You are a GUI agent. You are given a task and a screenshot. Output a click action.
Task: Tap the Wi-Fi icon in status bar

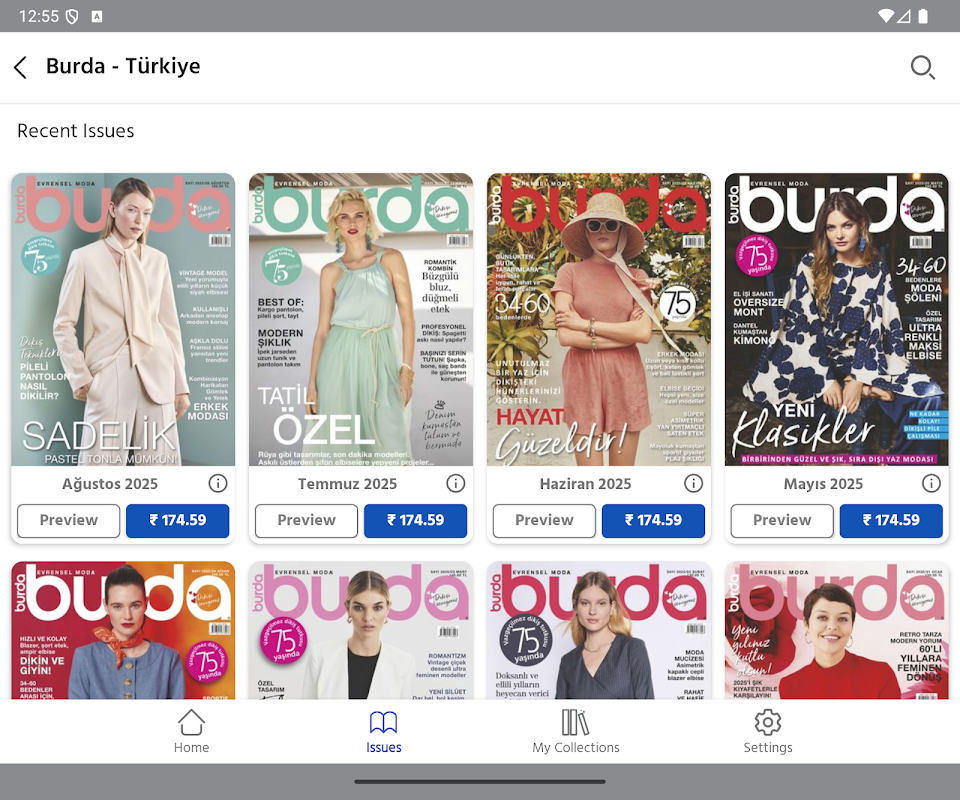point(885,16)
